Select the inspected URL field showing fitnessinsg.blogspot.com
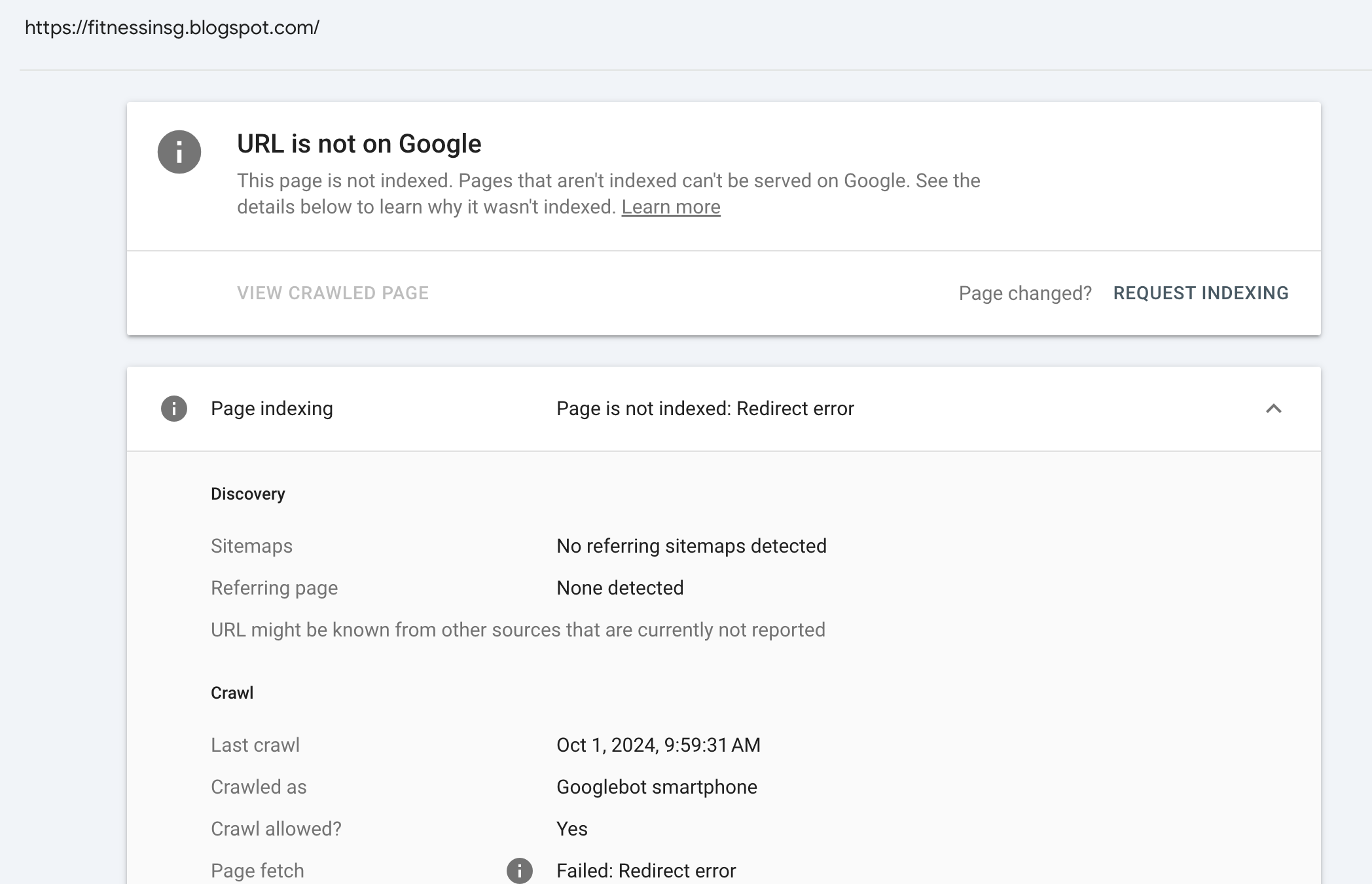The image size is (1372, 884). (x=172, y=28)
